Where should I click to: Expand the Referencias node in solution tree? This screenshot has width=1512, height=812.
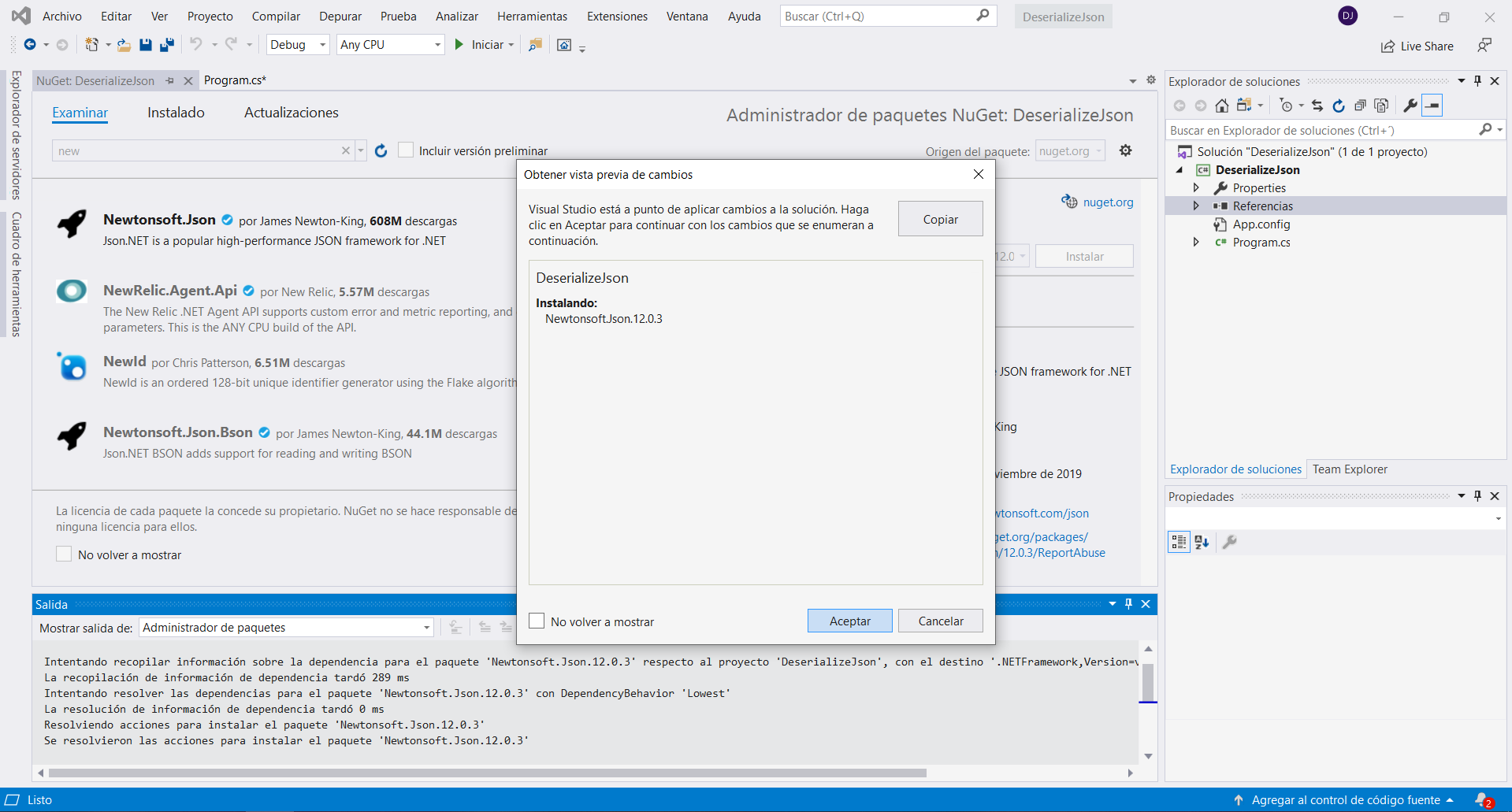1196,206
